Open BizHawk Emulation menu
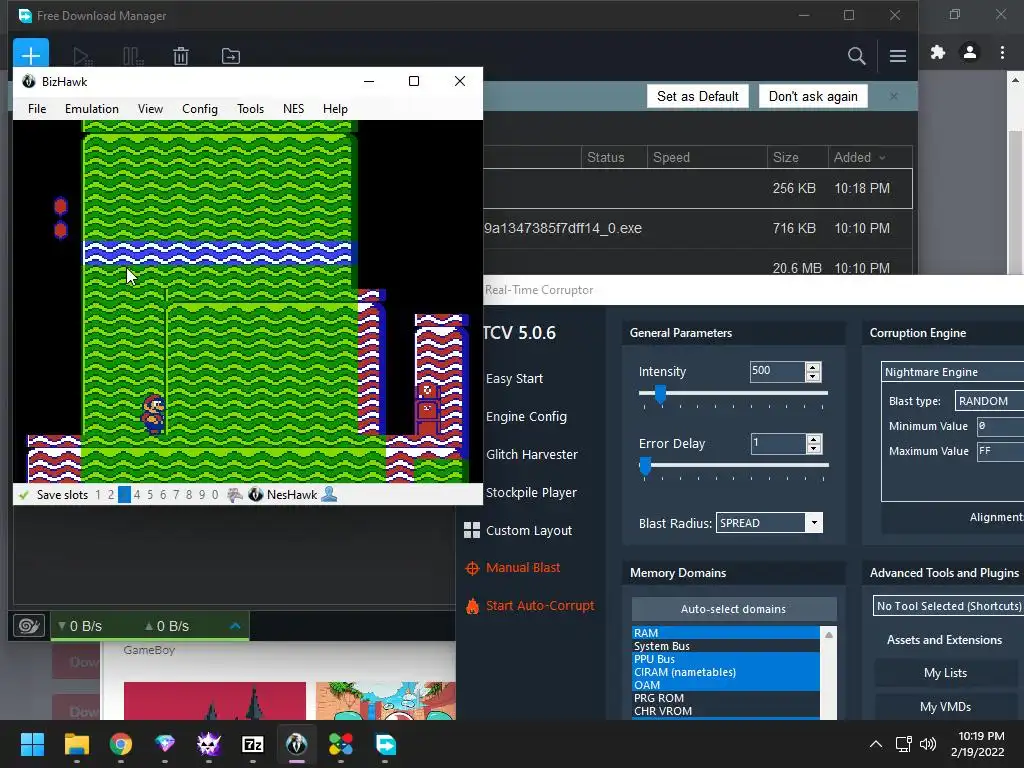Image resolution: width=1024 pixels, height=768 pixels. tap(91, 109)
